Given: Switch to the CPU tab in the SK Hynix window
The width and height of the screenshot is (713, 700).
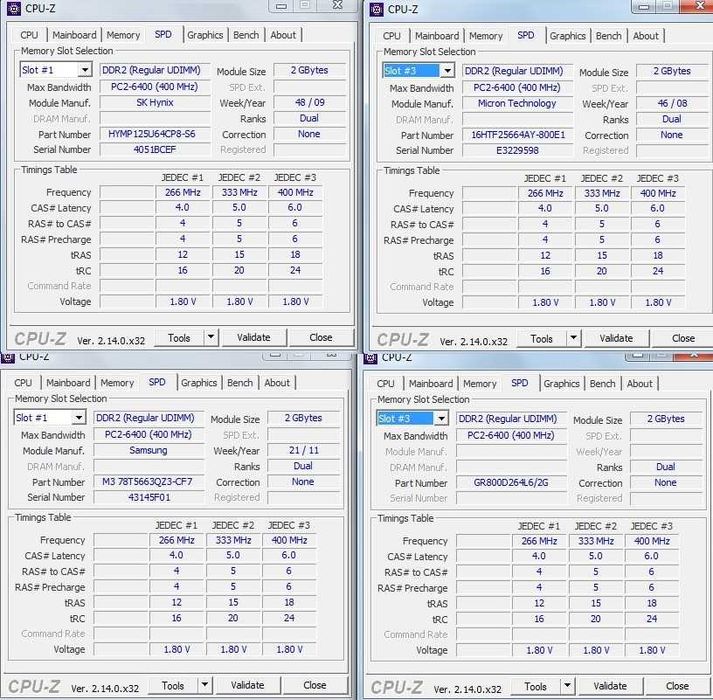Looking at the screenshot, I should pos(29,35).
